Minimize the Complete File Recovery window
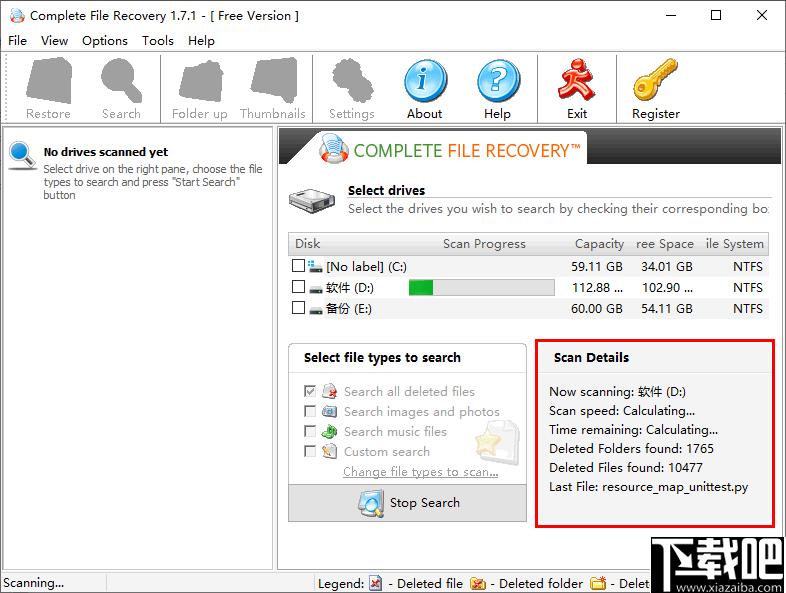 click(671, 15)
